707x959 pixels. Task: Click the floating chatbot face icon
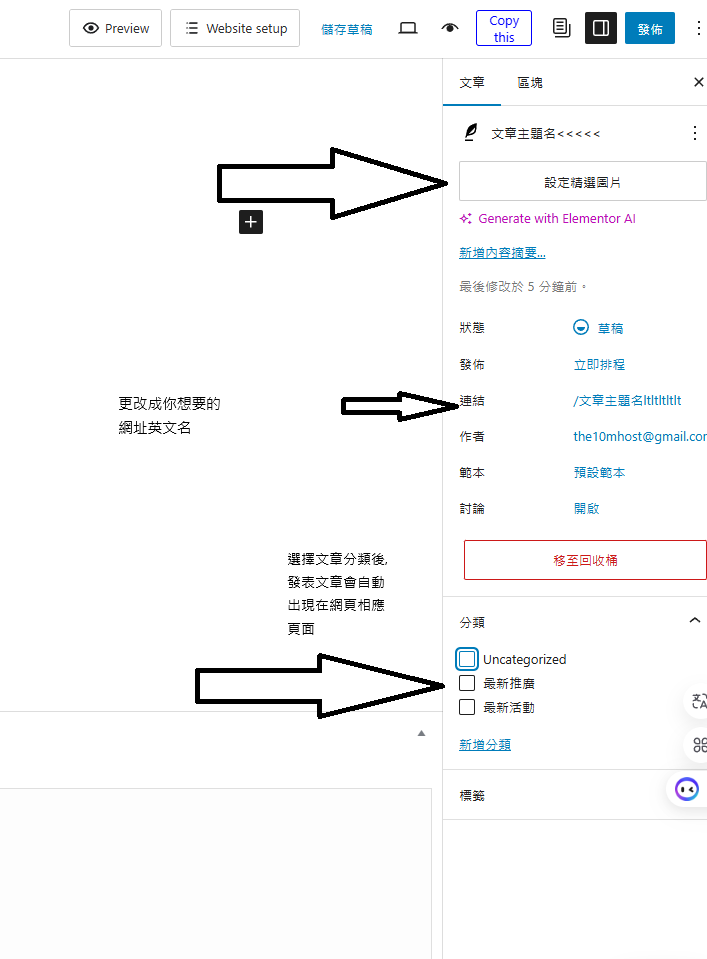pos(687,788)
